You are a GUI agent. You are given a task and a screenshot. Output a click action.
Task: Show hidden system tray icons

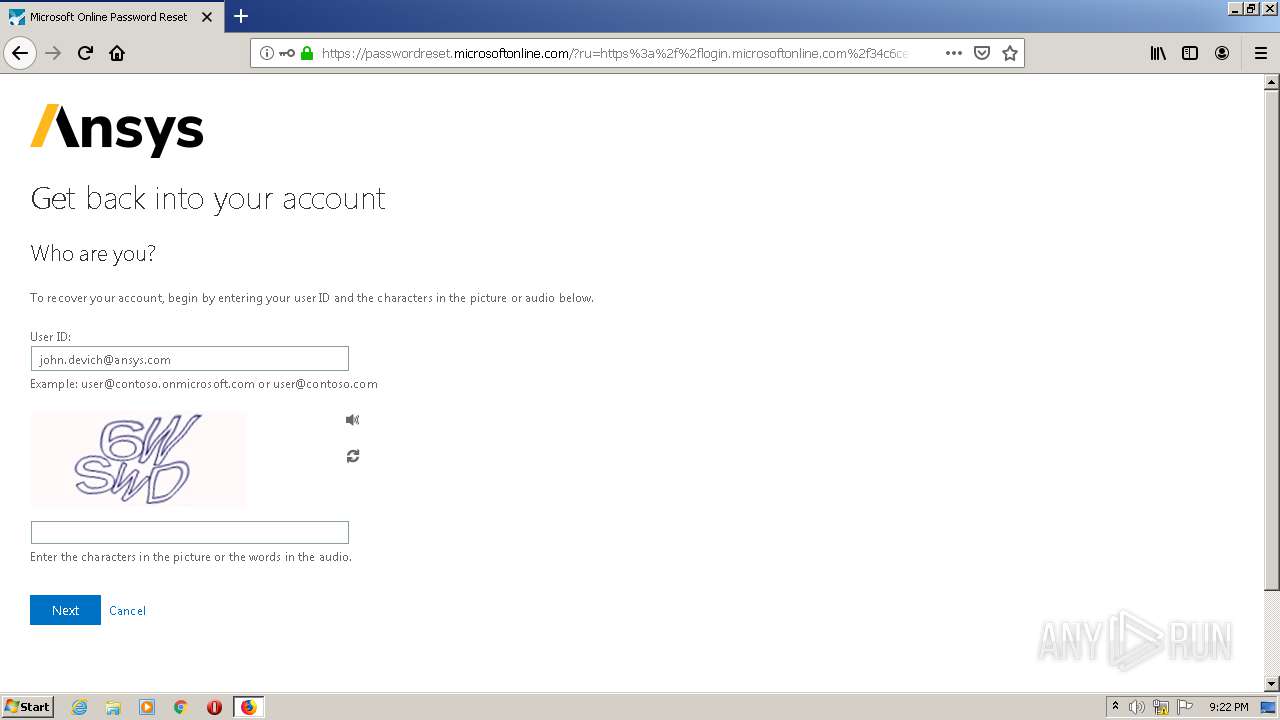(x=1115, y=707)
